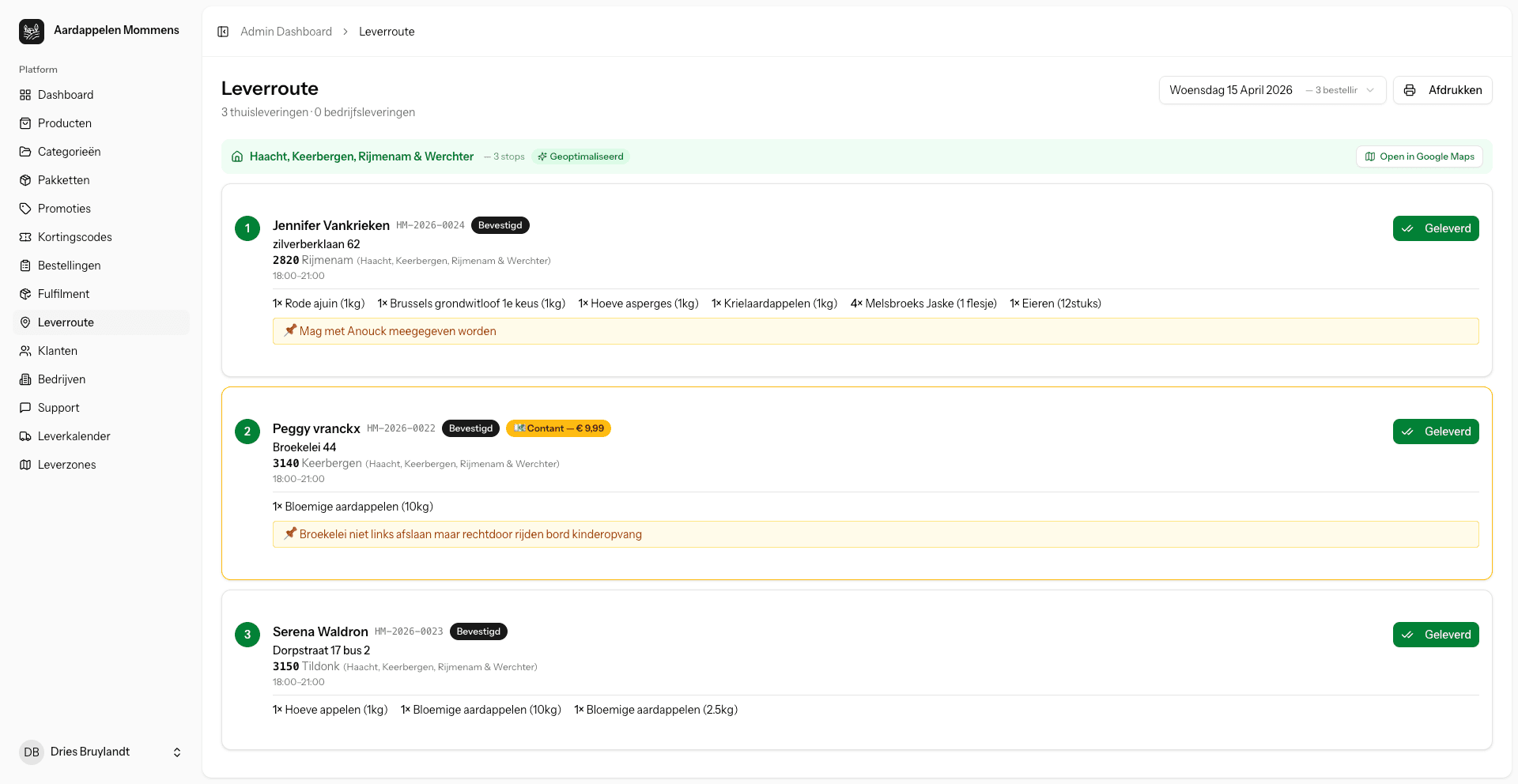
Task: Click the Bedrijven building icon
Action: click(25, 379)
